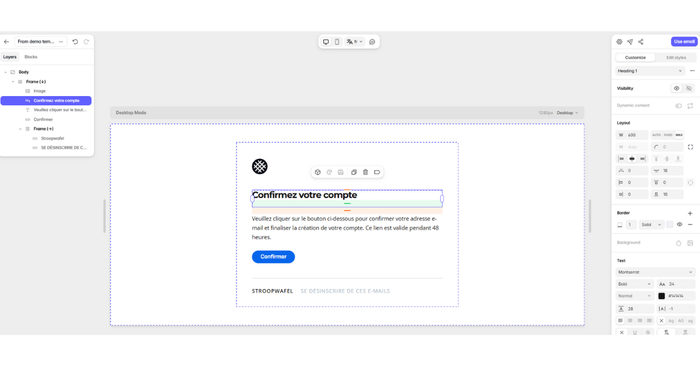
Task: Open the Heading 1 dropdown
Action: coord(650,71)
